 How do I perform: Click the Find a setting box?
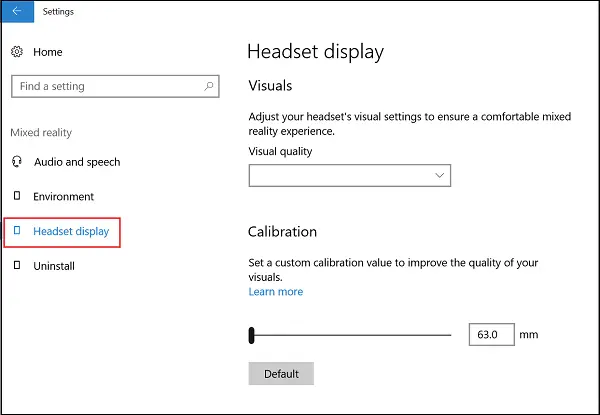tap(115, 86)
